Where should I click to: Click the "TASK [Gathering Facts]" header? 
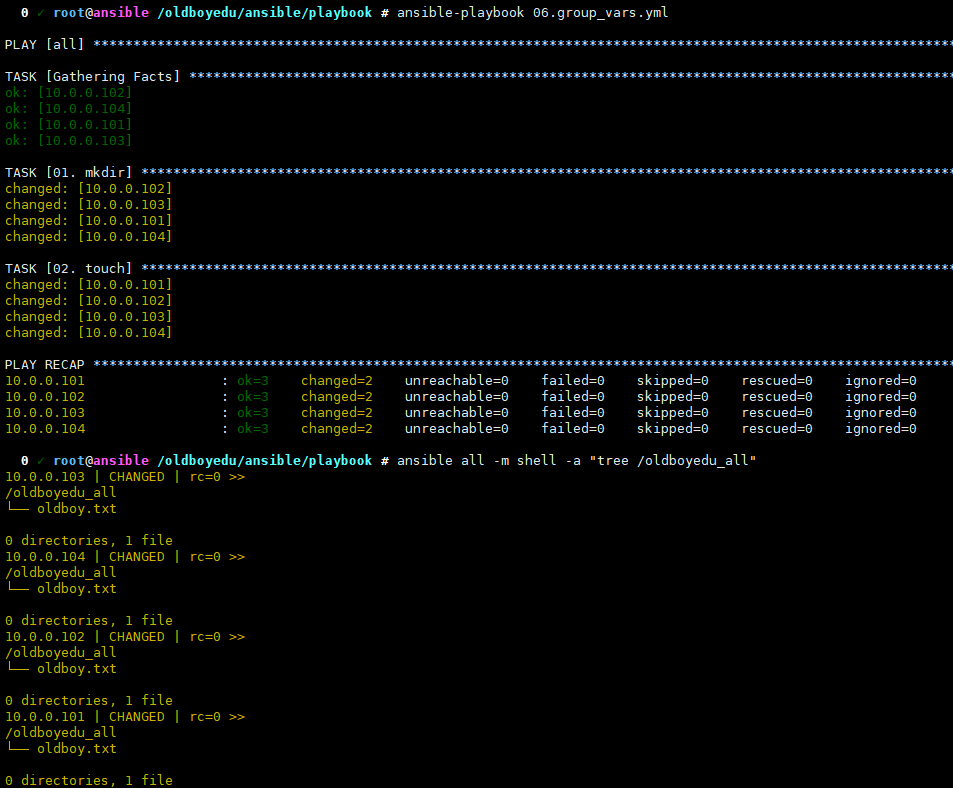[93, 76]
